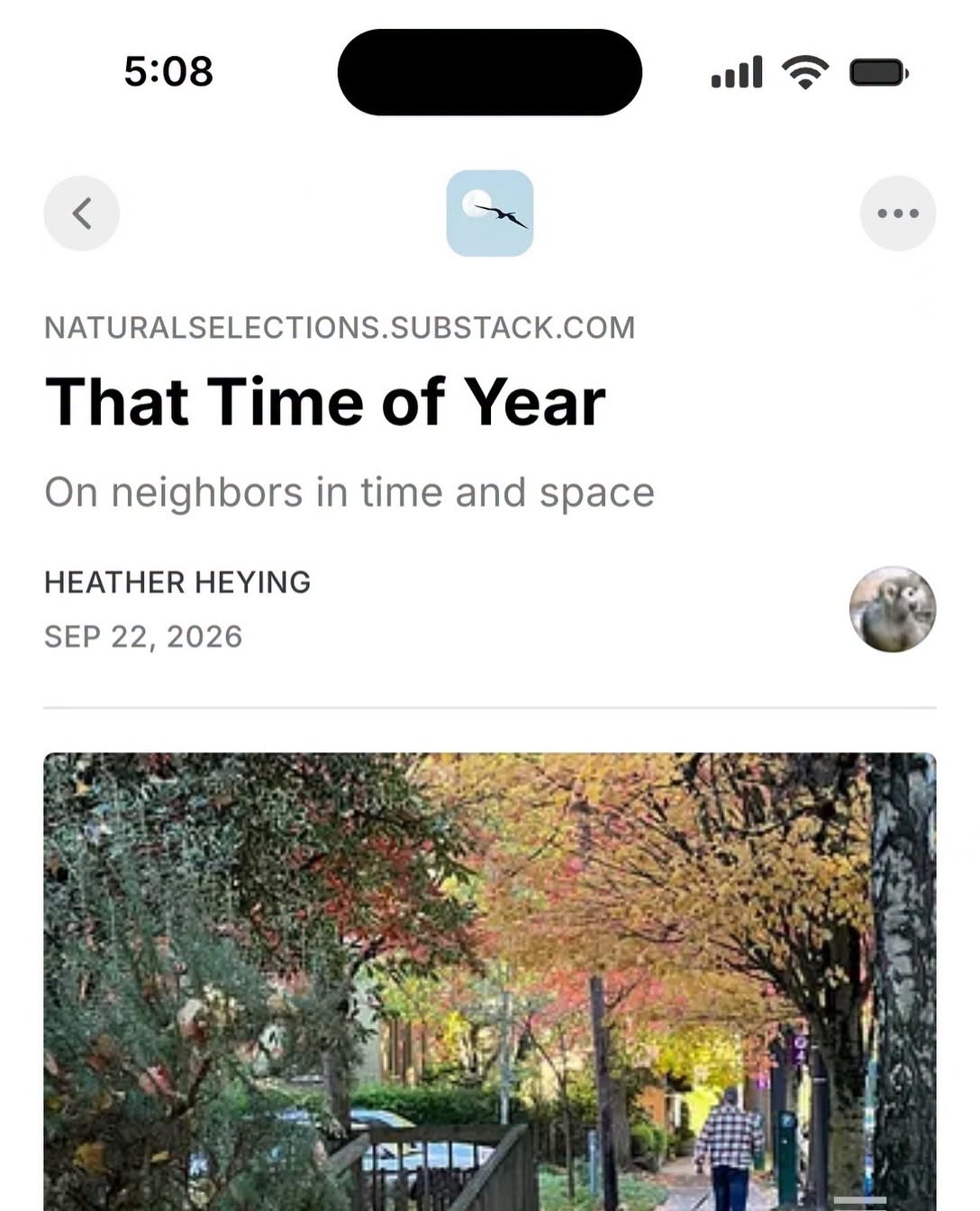Tap the subtitle On neighbors in time and space
The width and height of the screenshot is (980, 1211).
pyautogui.click(x=349, y=493)
